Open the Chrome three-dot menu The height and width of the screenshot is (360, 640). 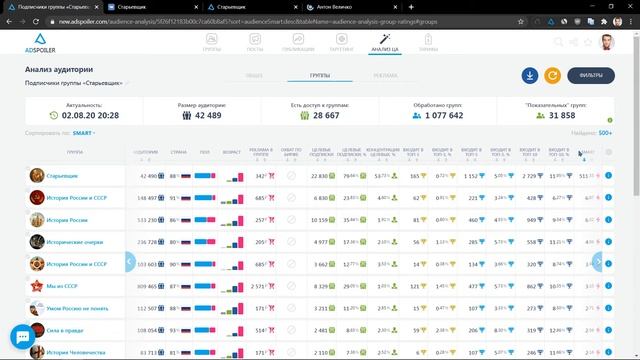(631, 22)
